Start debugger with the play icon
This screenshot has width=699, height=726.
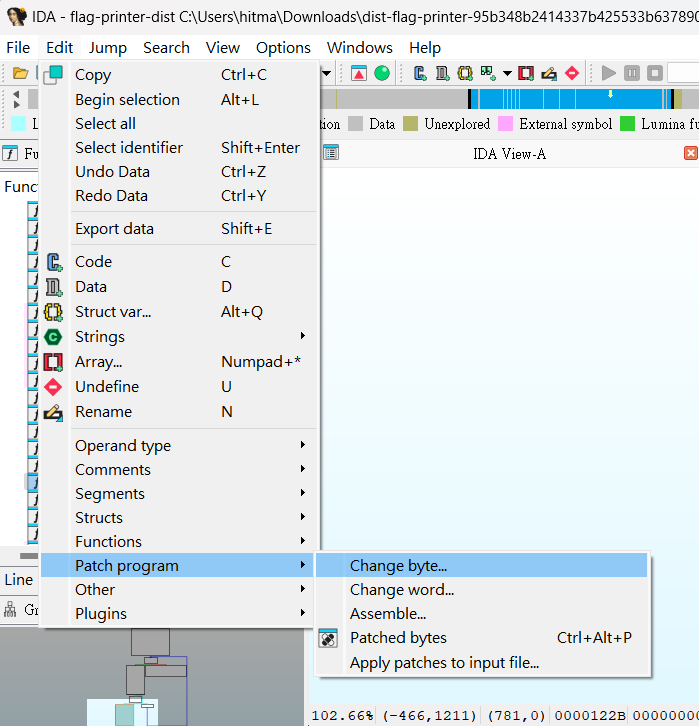tap(608, 73)
